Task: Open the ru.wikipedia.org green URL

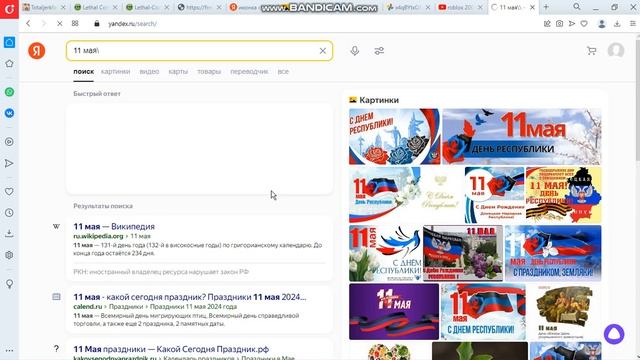Action: pos(98,236)
